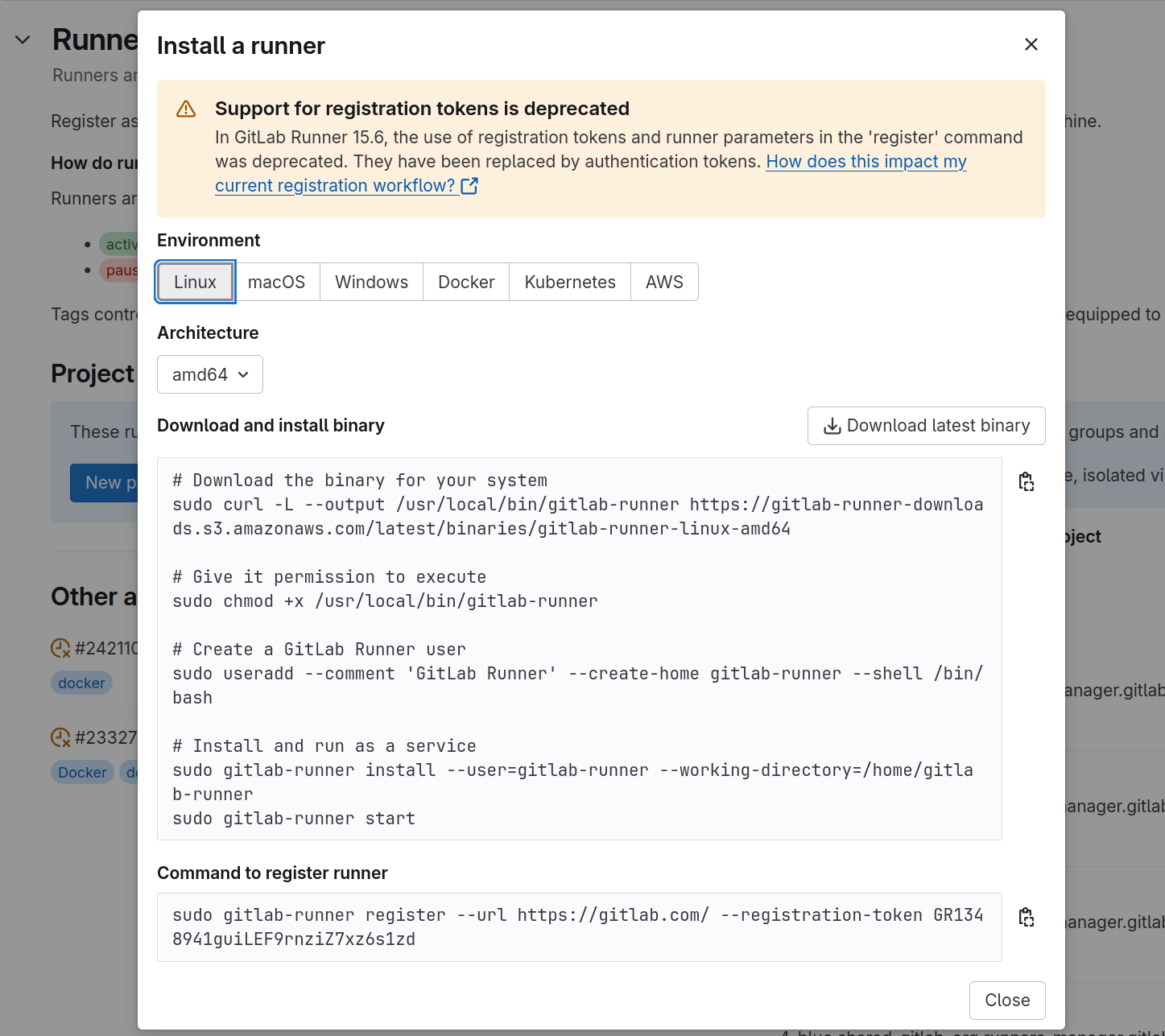
Task: Close the Install a runner dialog with X
Action: [1031, 44]
